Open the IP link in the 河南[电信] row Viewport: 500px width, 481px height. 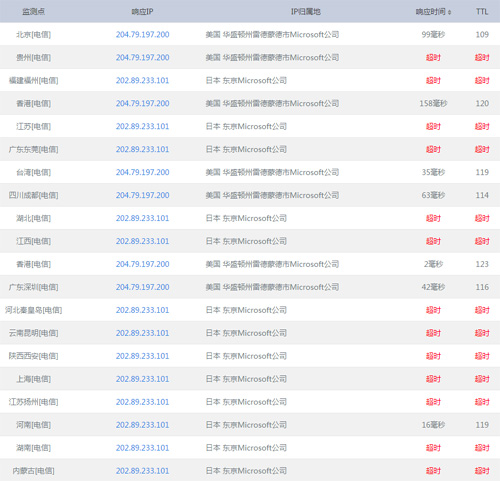pos(143,425)
